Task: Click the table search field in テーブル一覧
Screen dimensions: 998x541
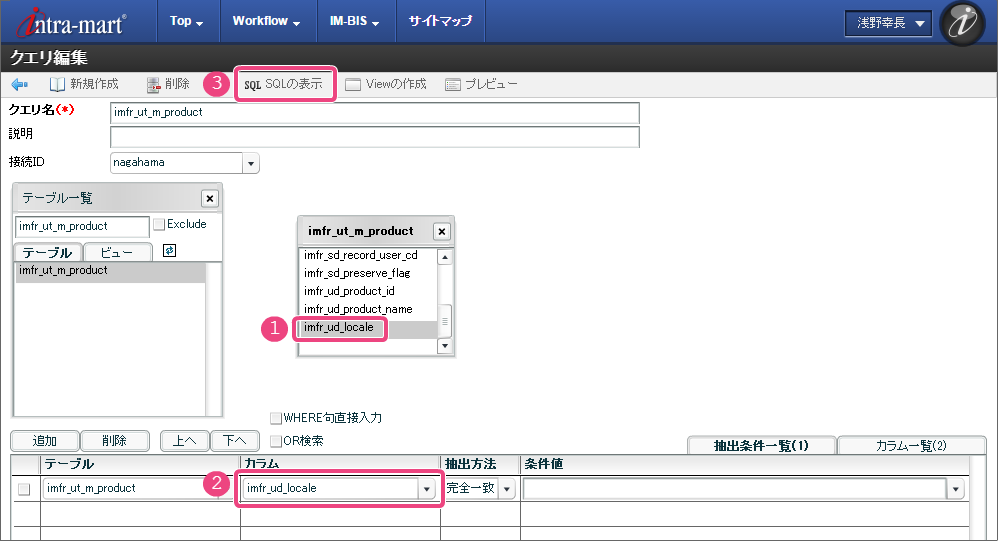Action: coord(81,227)
